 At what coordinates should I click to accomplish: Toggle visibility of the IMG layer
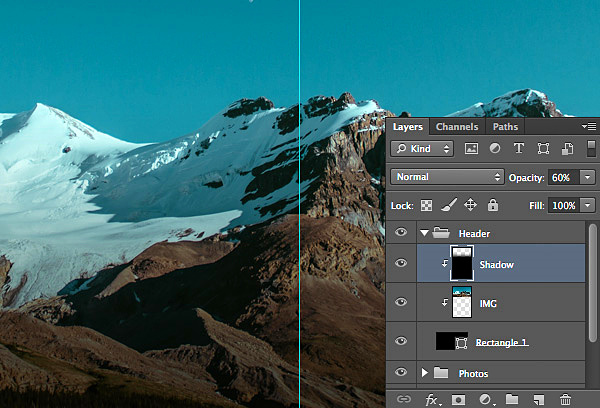click(x=401, y=302)
